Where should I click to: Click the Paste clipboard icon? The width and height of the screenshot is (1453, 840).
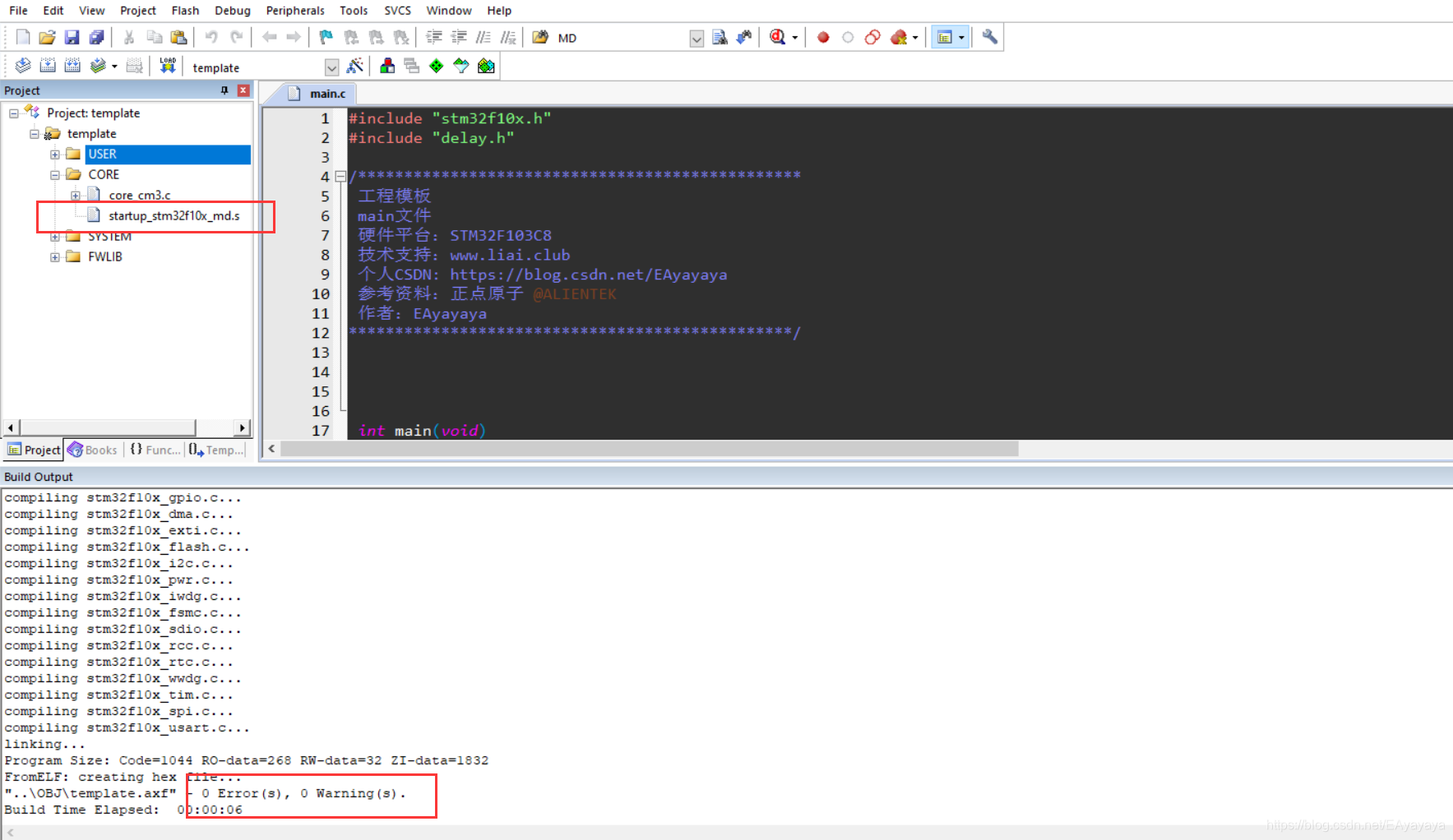[178, 37]
